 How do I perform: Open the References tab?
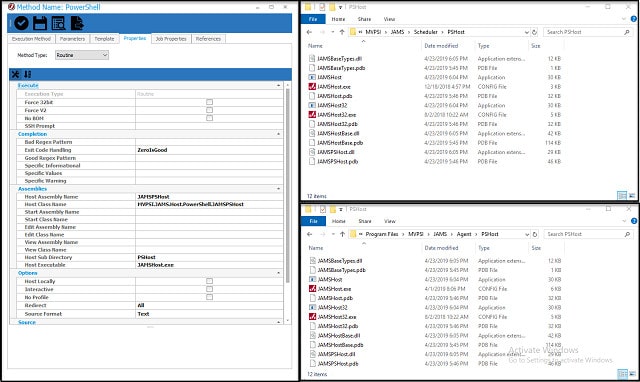pos(208,39)
